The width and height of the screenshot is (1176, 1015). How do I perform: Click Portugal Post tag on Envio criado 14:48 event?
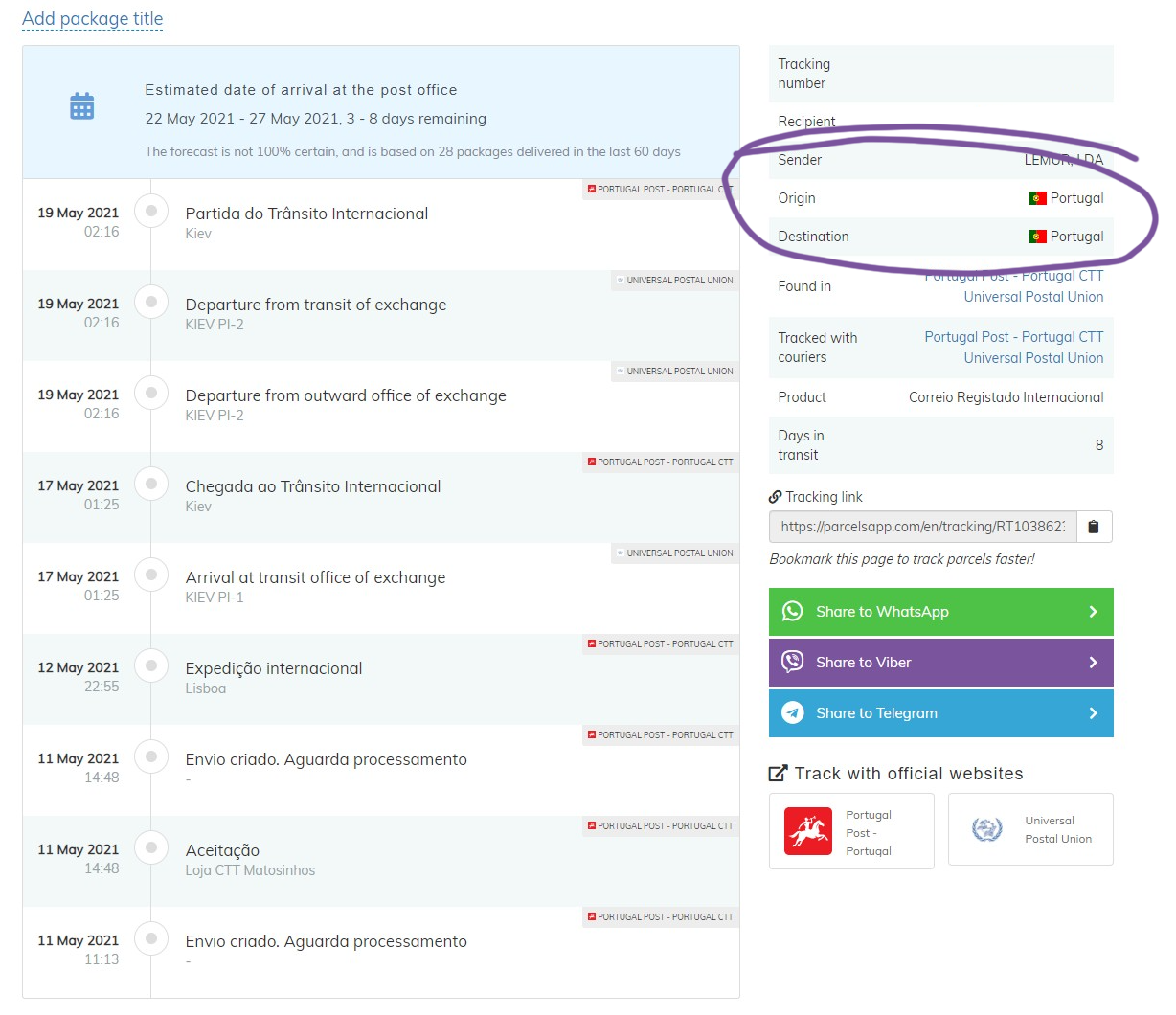pos(661,735)
